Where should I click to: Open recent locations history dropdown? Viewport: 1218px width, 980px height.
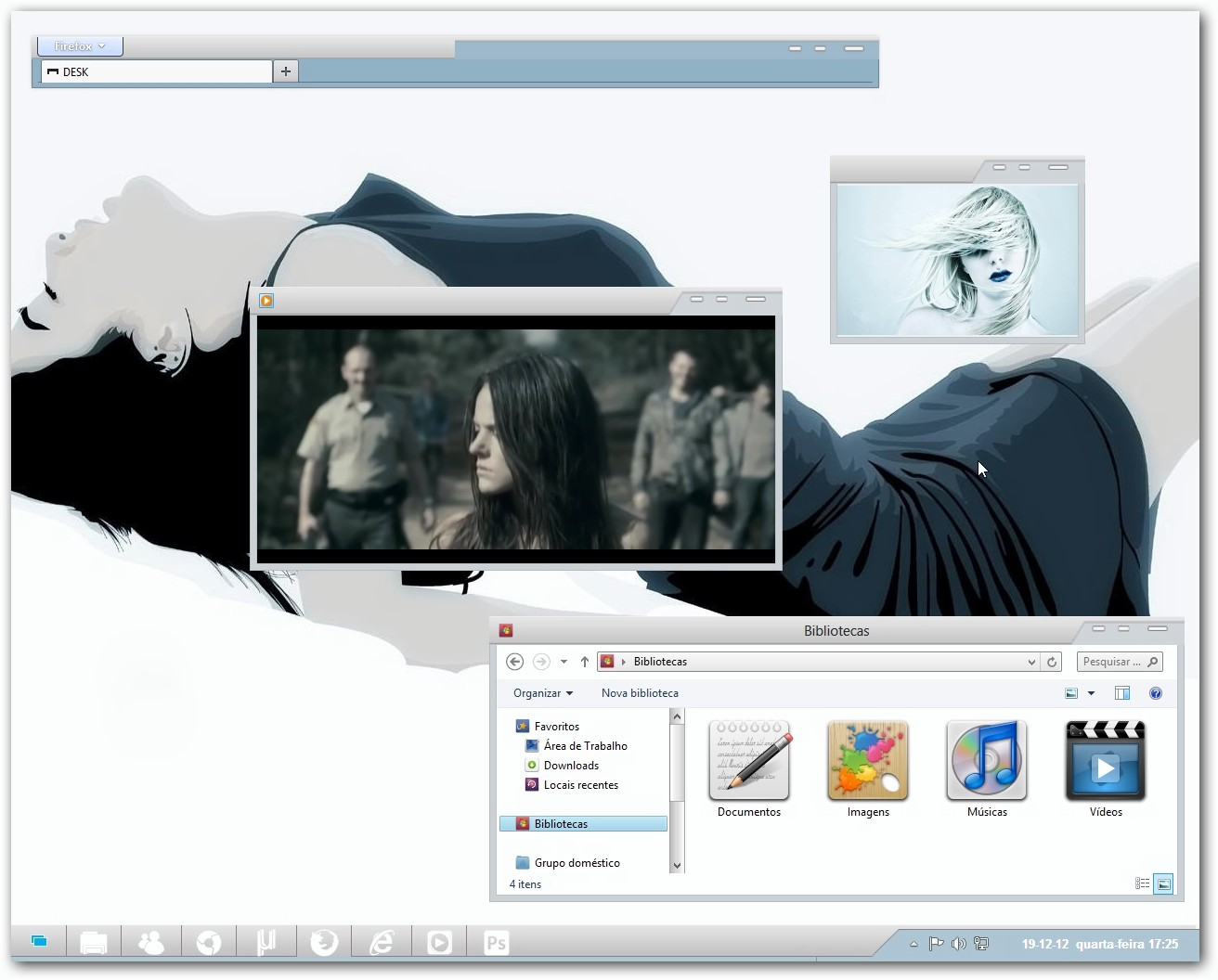pyautogui.click(x=564, y=662)
